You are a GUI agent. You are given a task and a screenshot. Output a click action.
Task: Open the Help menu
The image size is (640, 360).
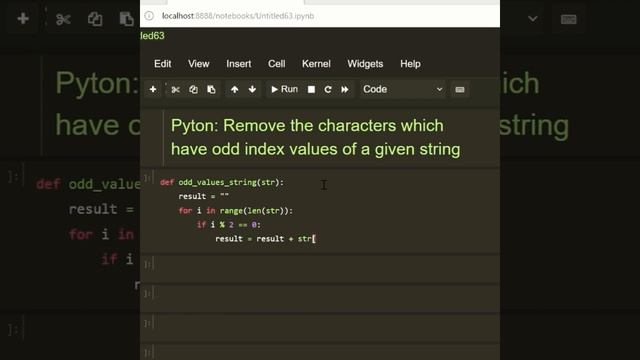(410, 64)
